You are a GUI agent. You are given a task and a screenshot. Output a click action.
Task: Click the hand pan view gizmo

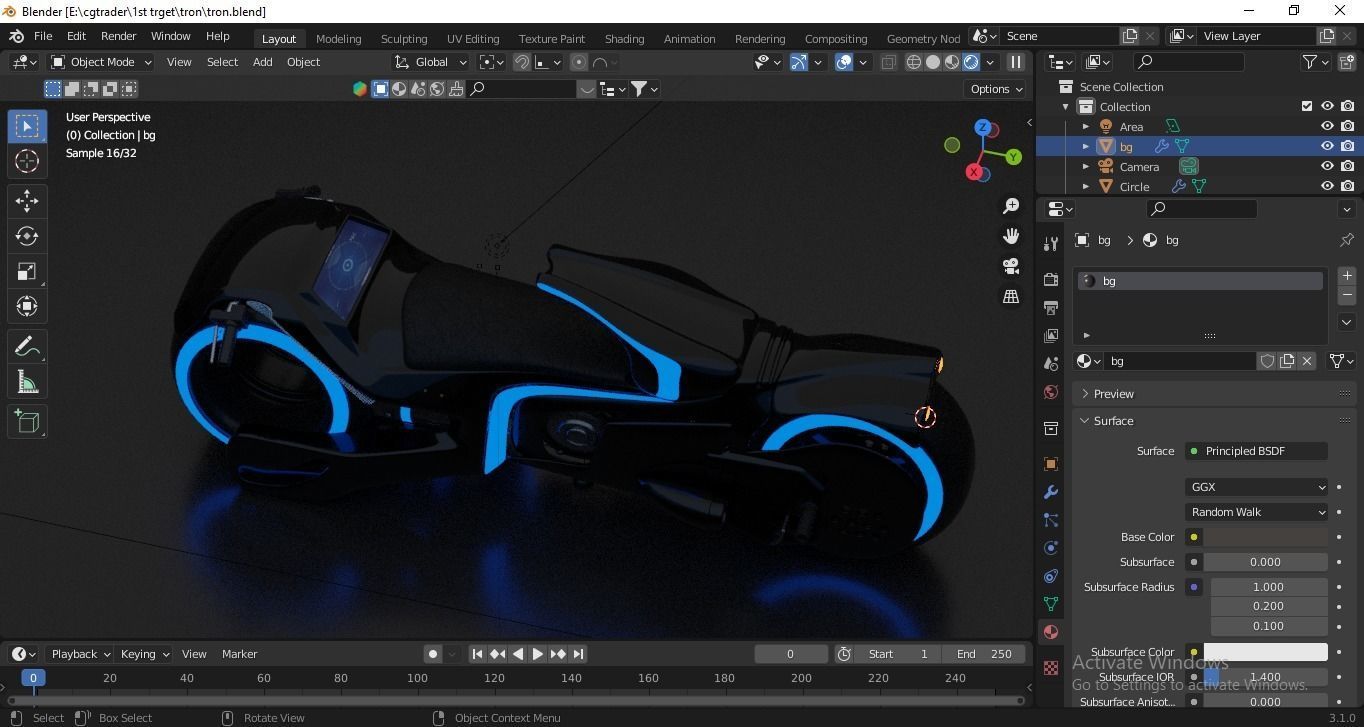pyautogui.click(x=1011, y=236)
